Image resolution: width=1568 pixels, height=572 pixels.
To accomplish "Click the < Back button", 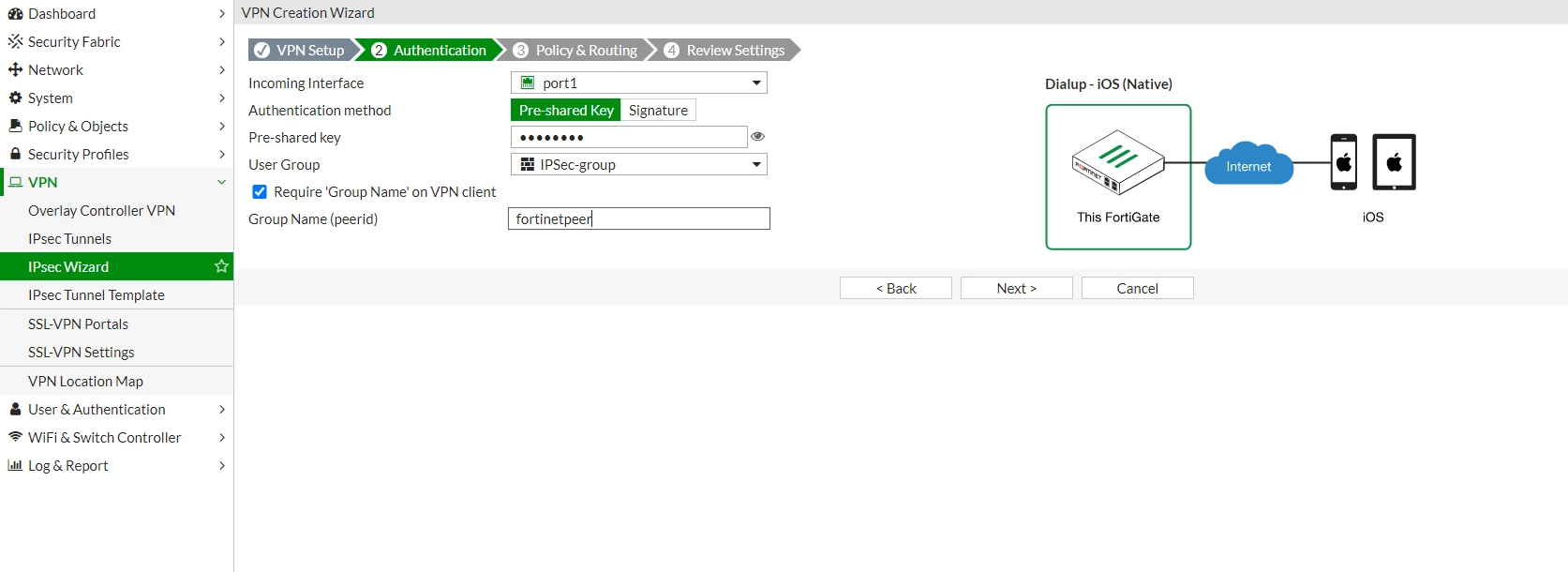I will [x=896, y=288].
